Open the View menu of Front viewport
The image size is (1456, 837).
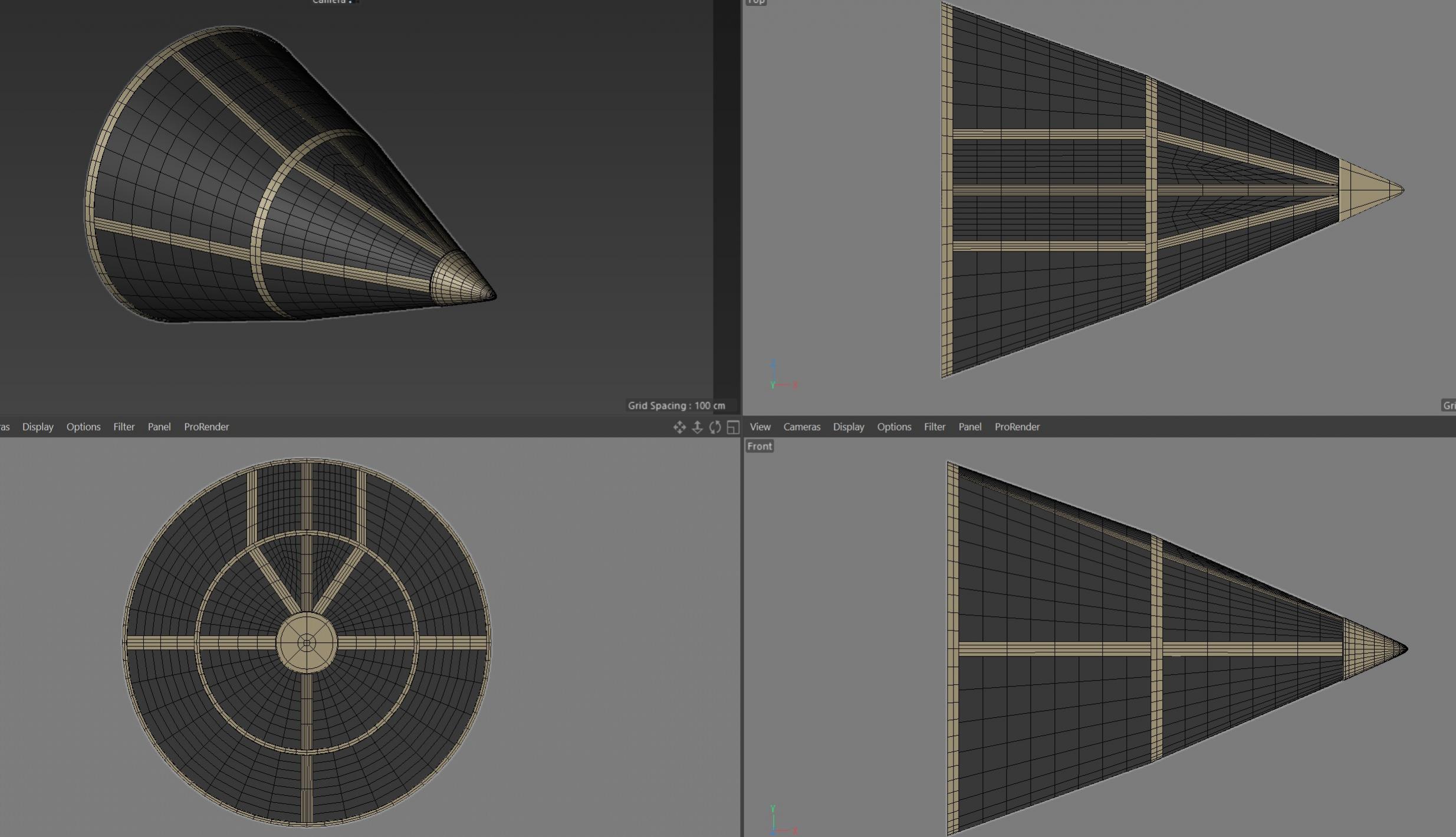[760, 426]
